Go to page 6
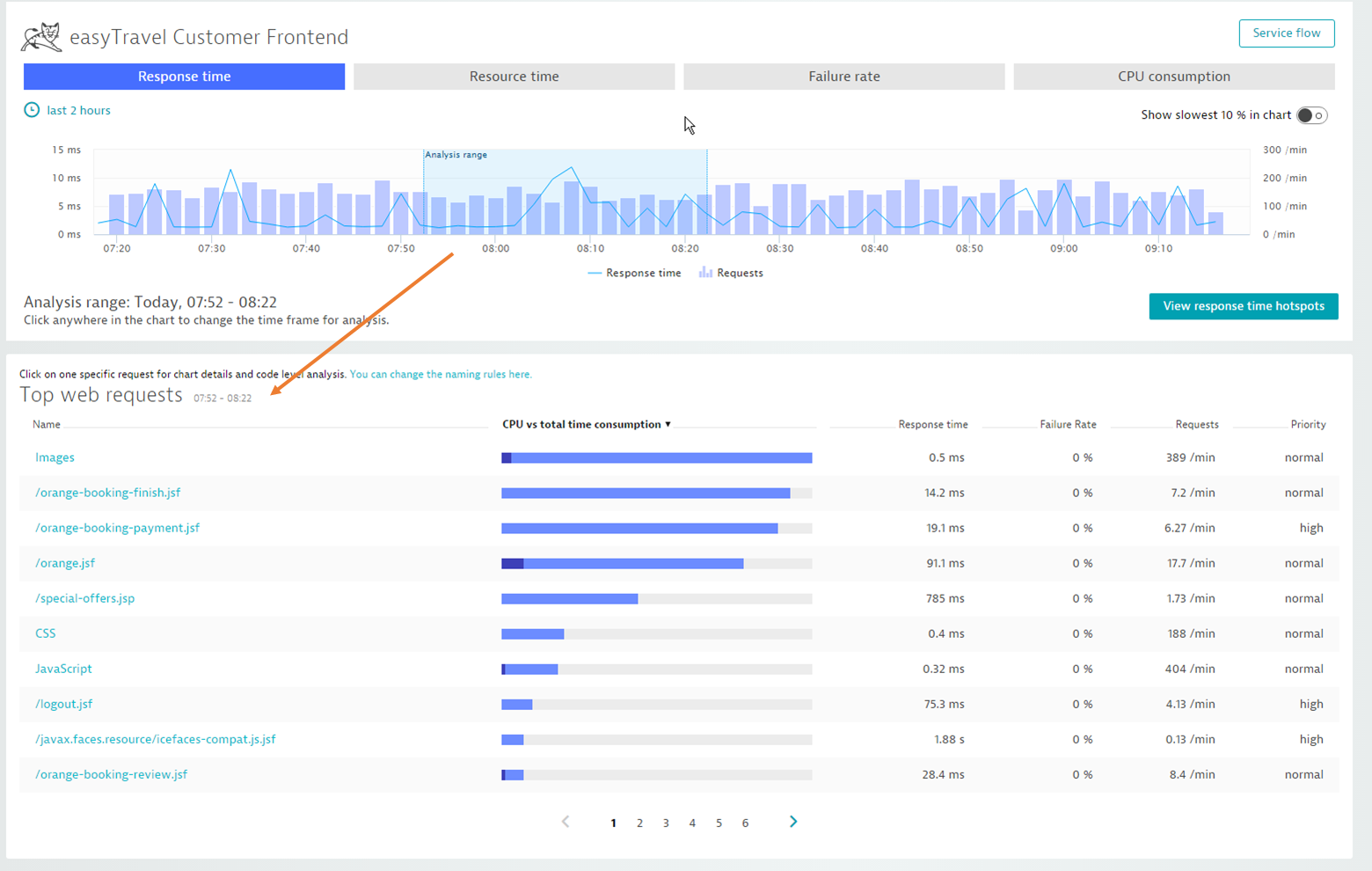1372x871 pixels. [745, 823]
